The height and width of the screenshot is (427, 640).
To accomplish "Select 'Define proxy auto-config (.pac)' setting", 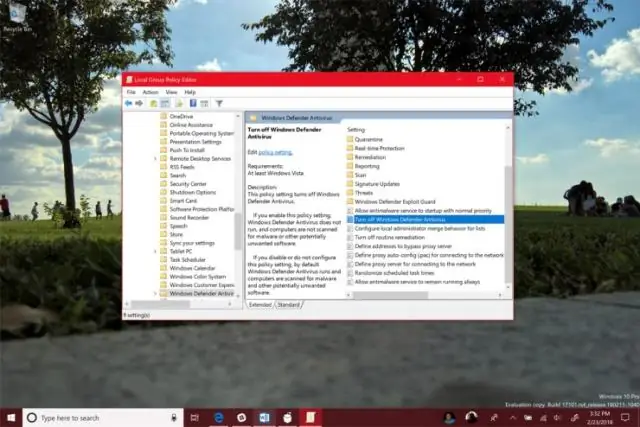I will click(x=425, y=255).
